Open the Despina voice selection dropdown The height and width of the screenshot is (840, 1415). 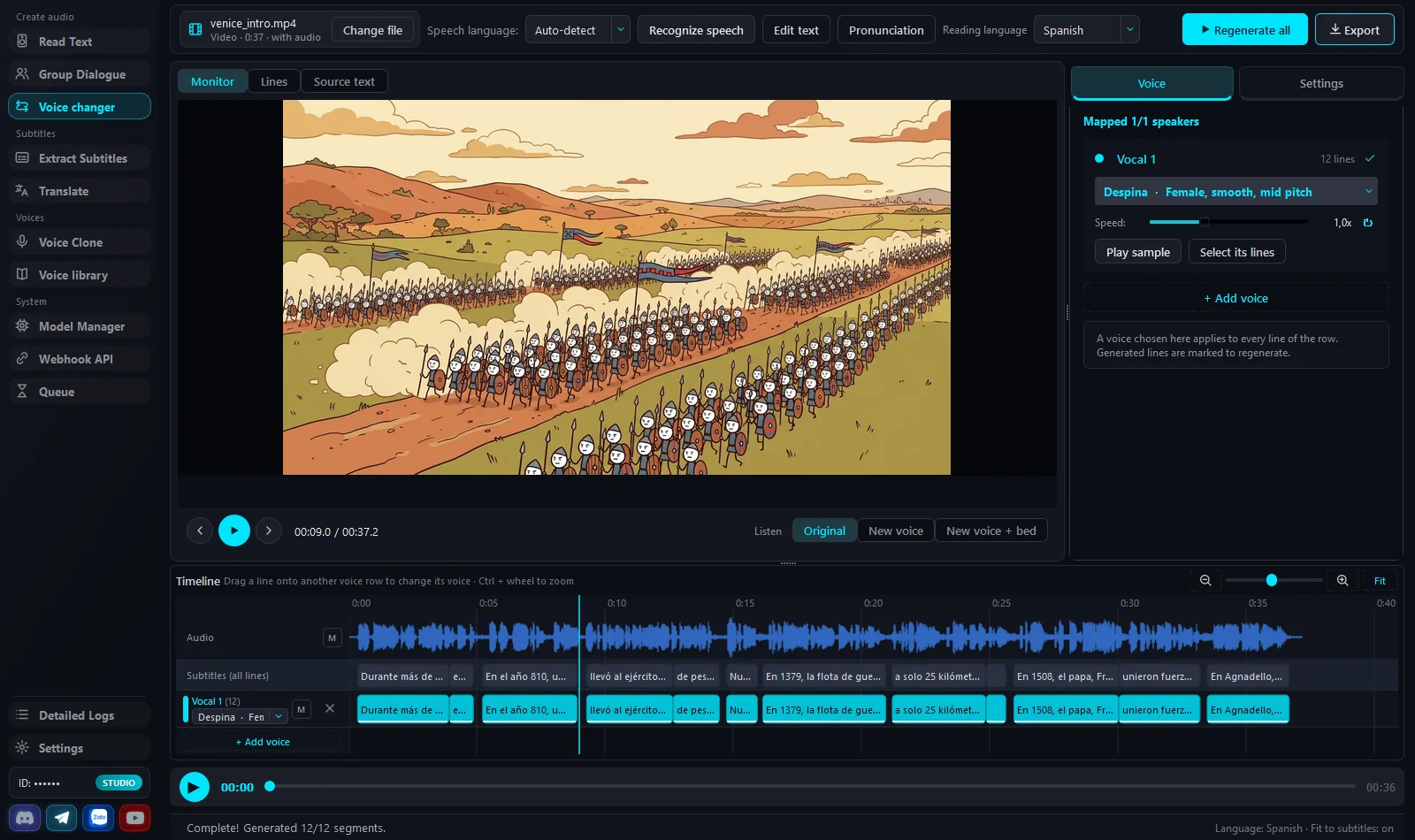1235,192
